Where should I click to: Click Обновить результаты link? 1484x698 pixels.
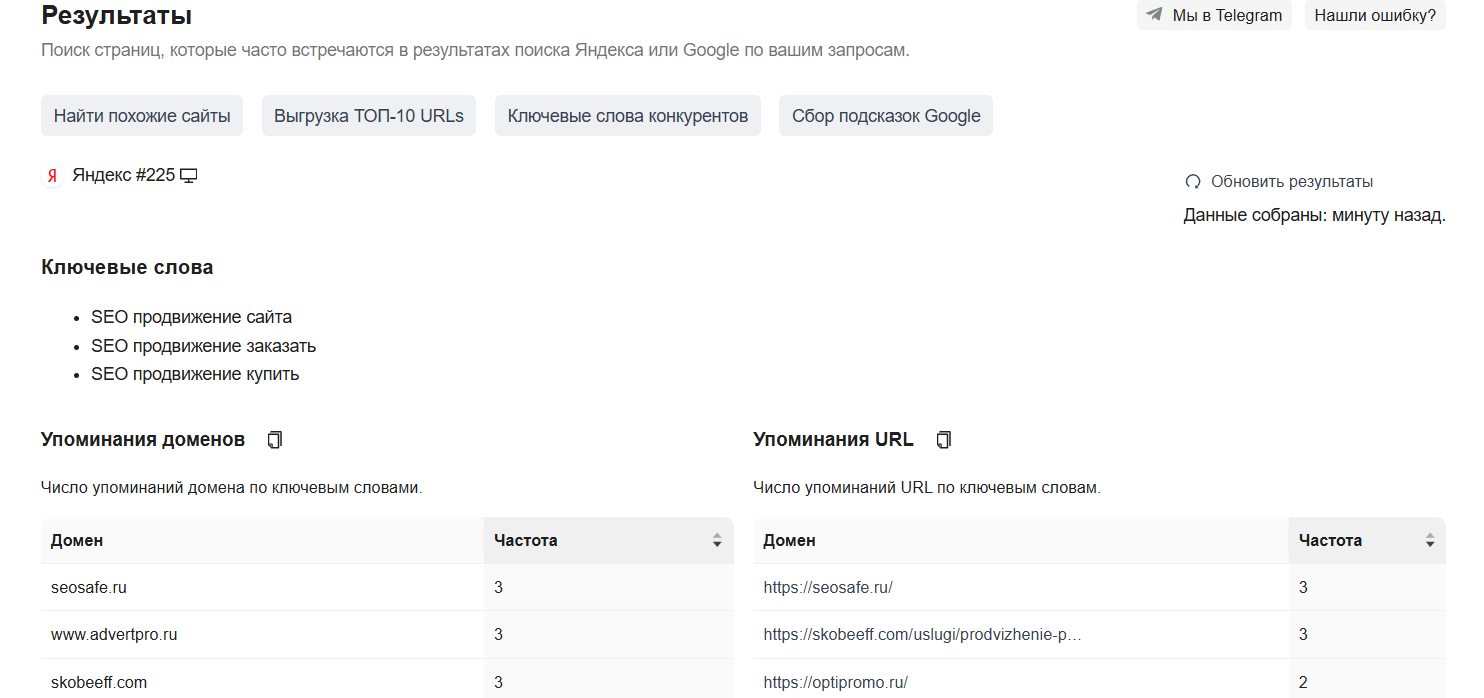tap(1291, 182)
